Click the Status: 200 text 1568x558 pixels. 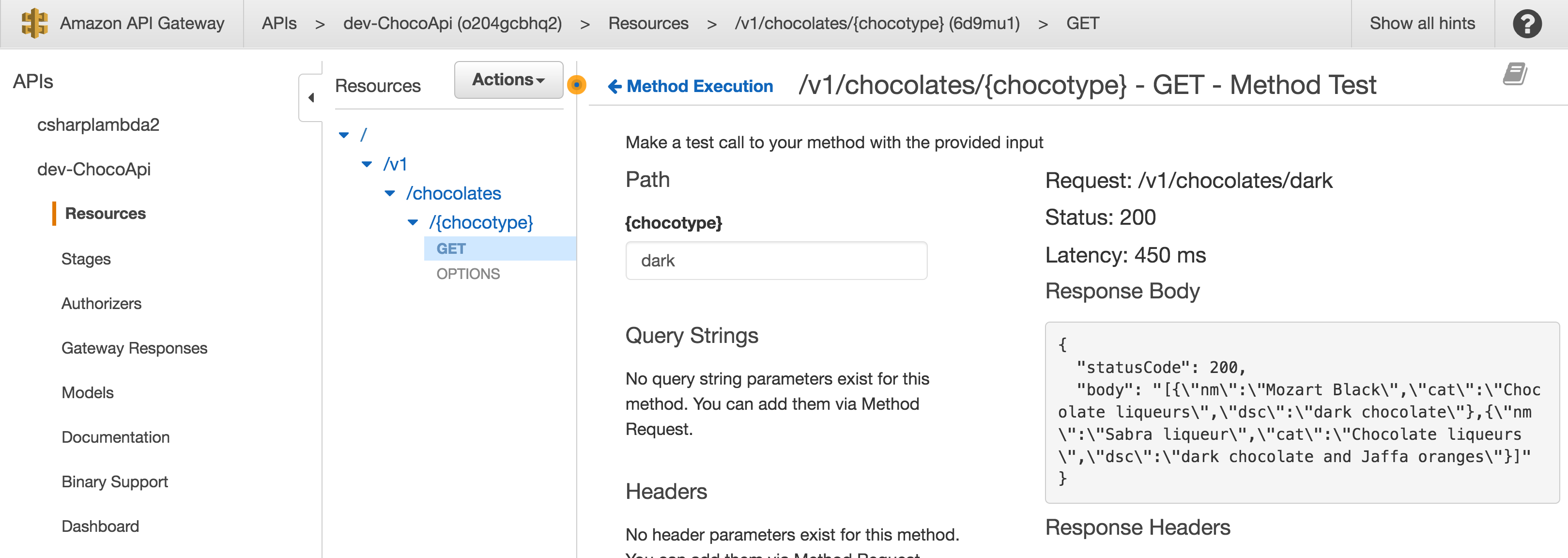[1100, 217]
